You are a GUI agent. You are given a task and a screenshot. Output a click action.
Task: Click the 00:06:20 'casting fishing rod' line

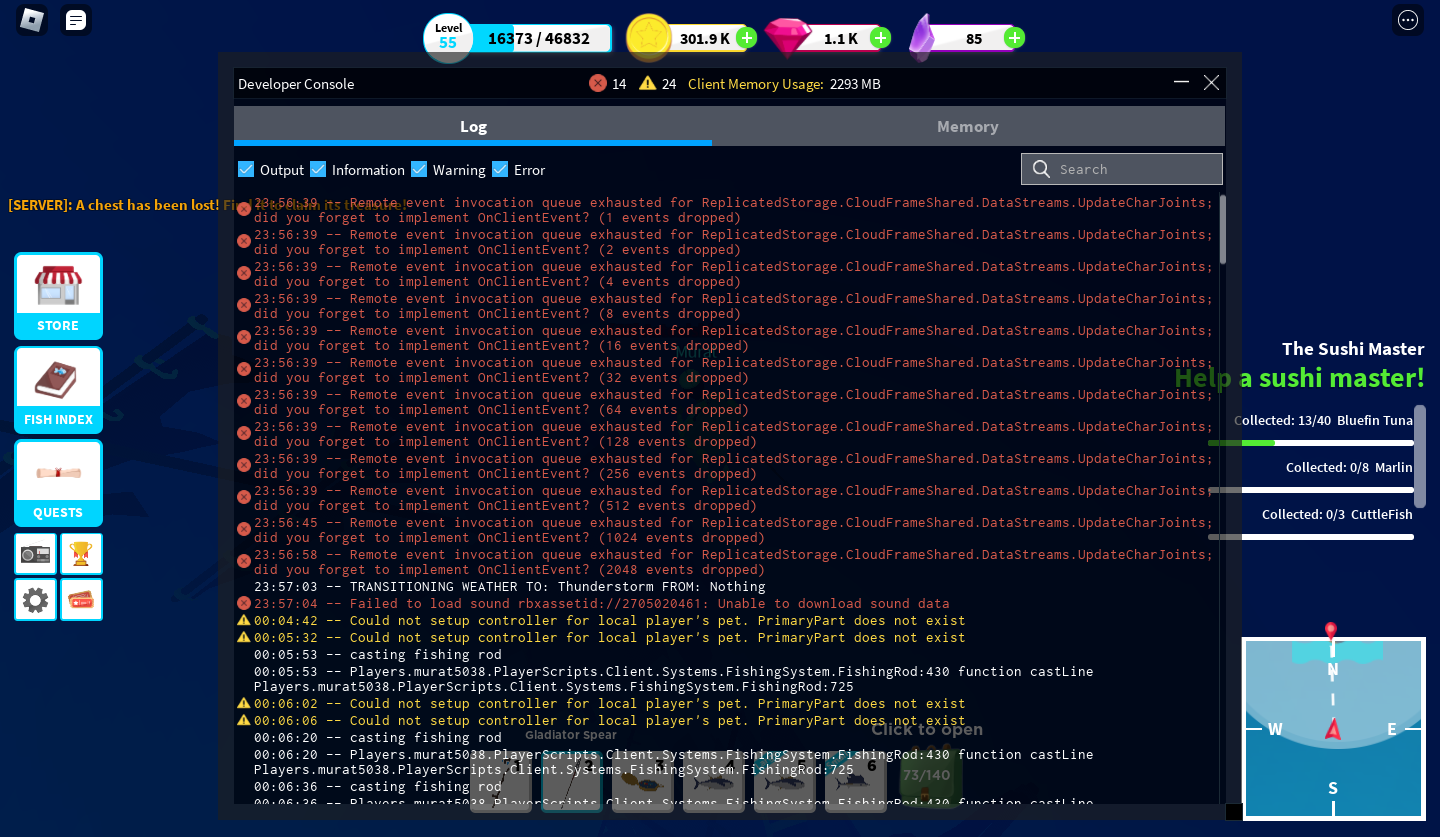378,737
